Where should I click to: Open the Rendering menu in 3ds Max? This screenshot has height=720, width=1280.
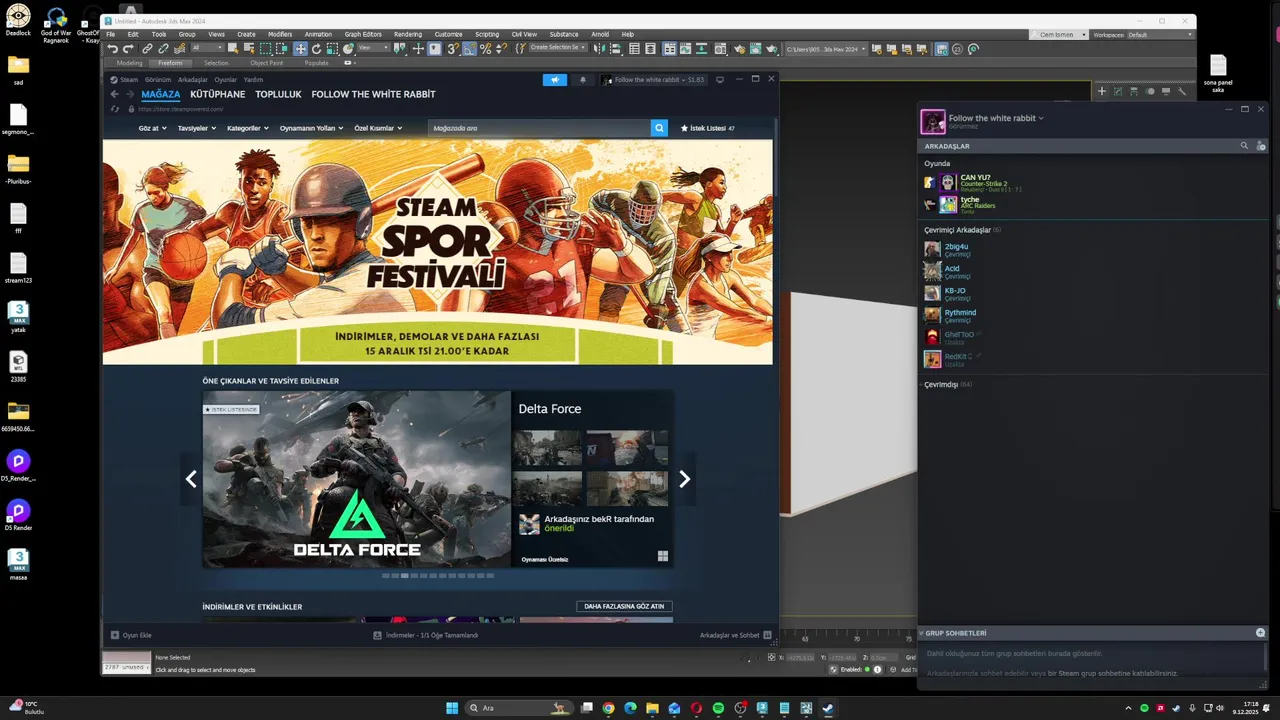408,34
